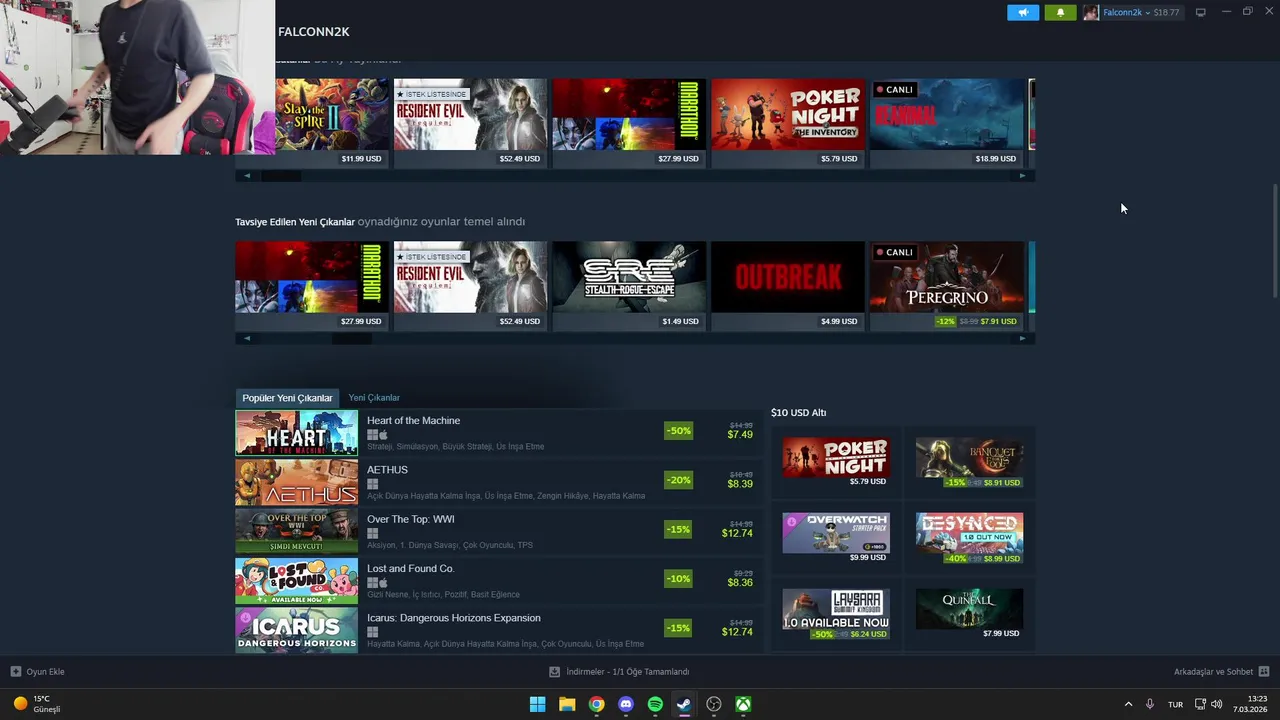The height and width of the screenshot is (720, 1280).
Task: Open the volume tray icon
Action: (x=1217, y=704)
